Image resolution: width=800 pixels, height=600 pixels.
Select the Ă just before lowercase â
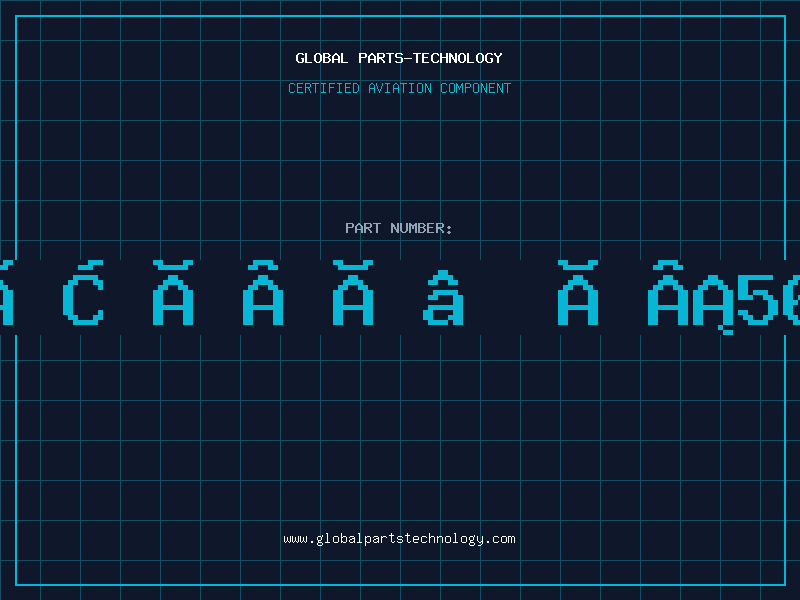[353, 297]
